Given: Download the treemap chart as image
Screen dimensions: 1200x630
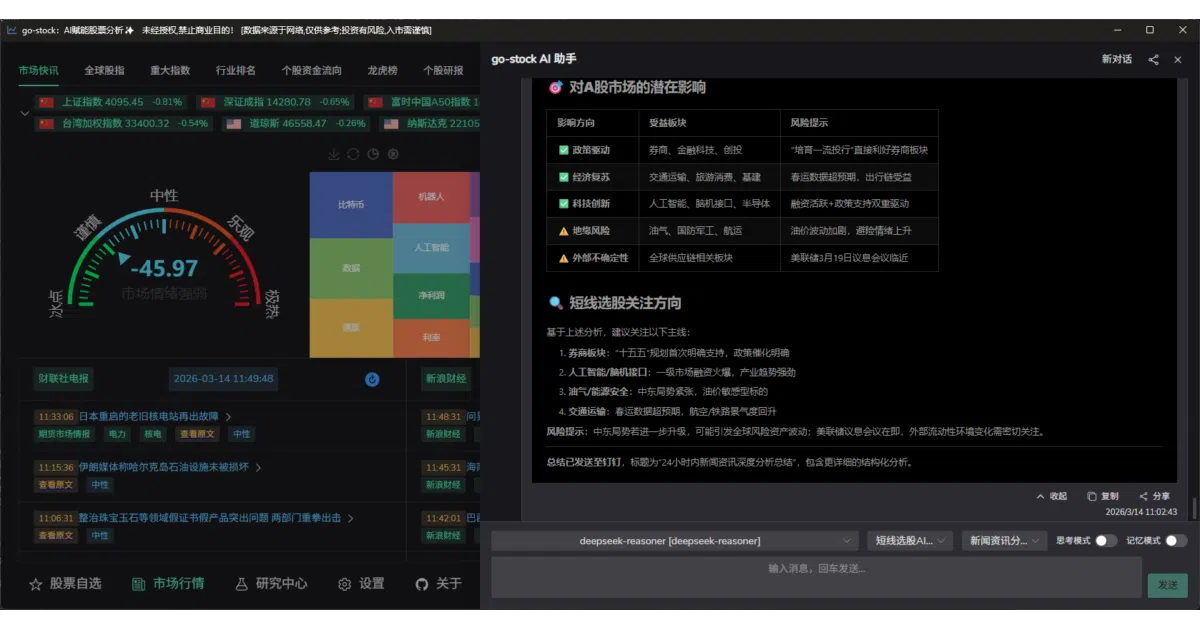Looking at the screenshot, I should click(334, 154).
